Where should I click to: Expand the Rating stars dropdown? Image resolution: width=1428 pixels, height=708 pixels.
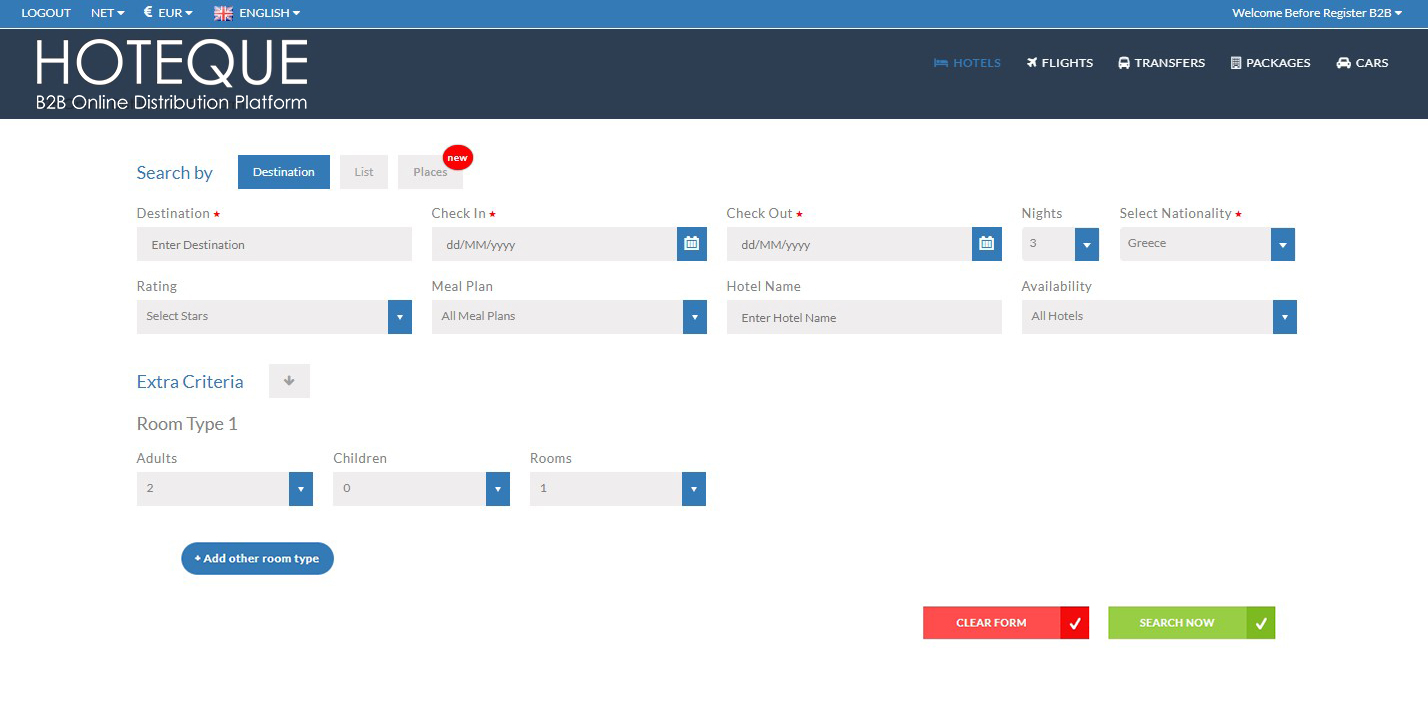click(399, 317)
